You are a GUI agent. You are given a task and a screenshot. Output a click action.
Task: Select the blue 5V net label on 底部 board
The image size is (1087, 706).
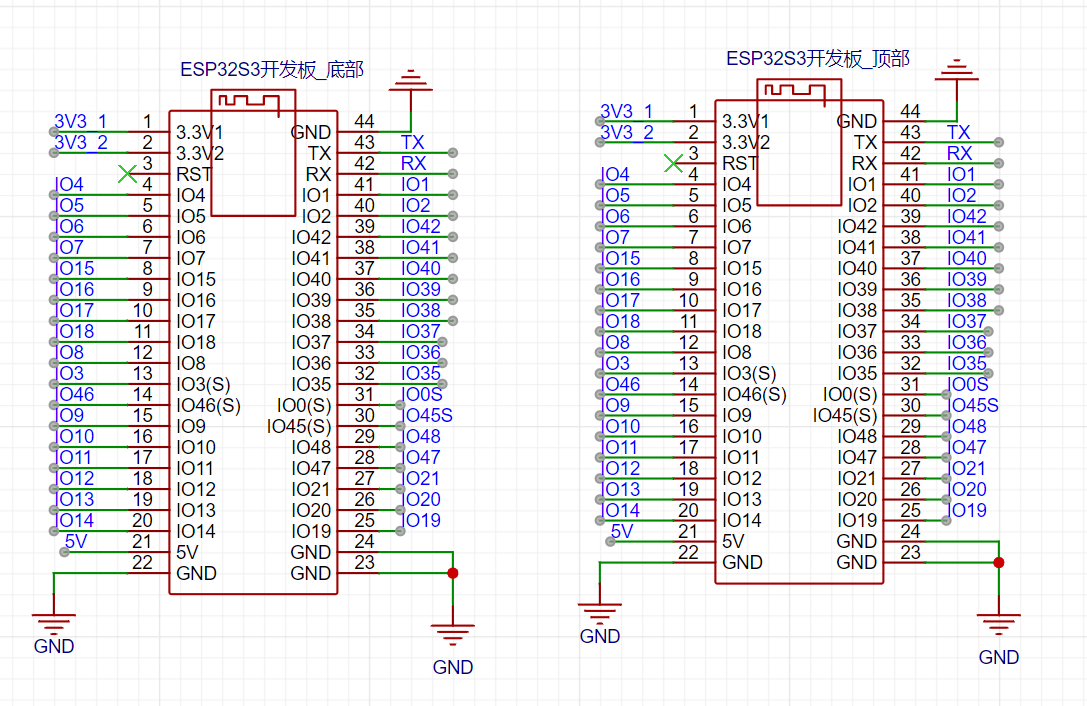click(76, 541)
